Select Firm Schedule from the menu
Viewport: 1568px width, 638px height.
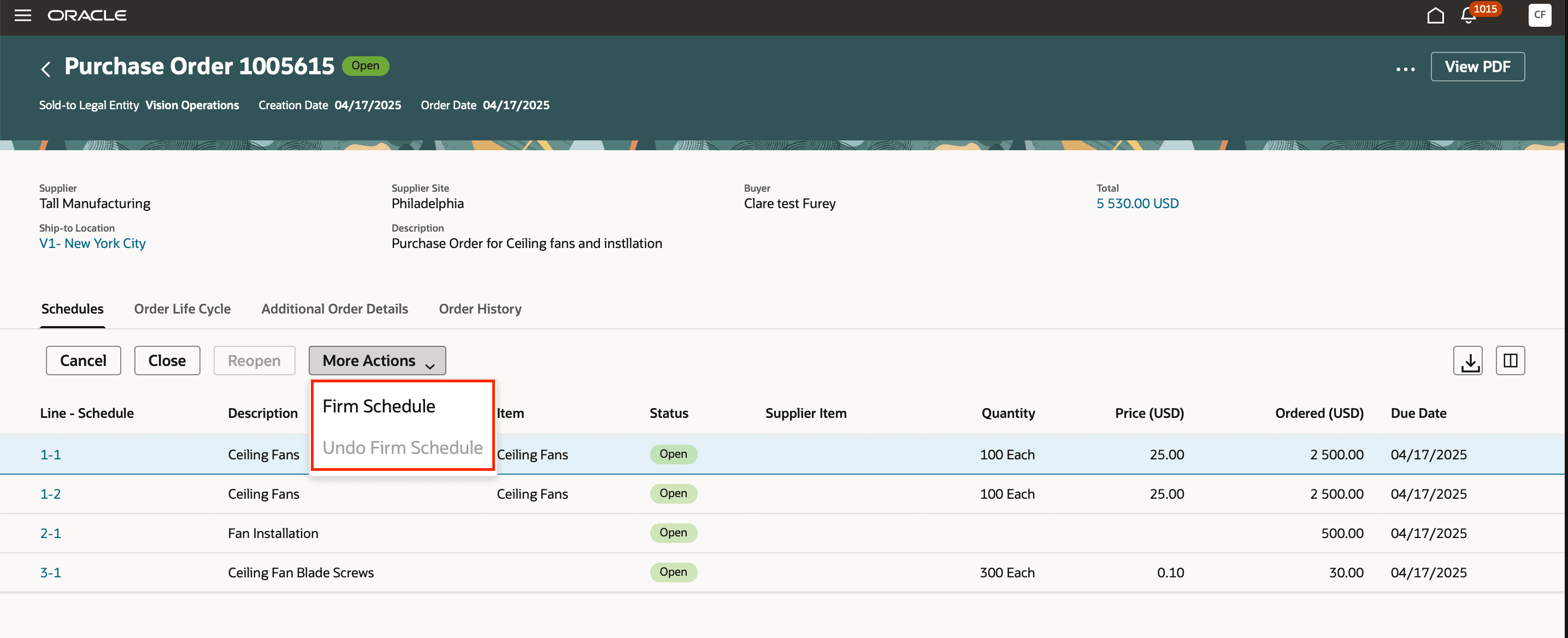click(x=379, y=405)
